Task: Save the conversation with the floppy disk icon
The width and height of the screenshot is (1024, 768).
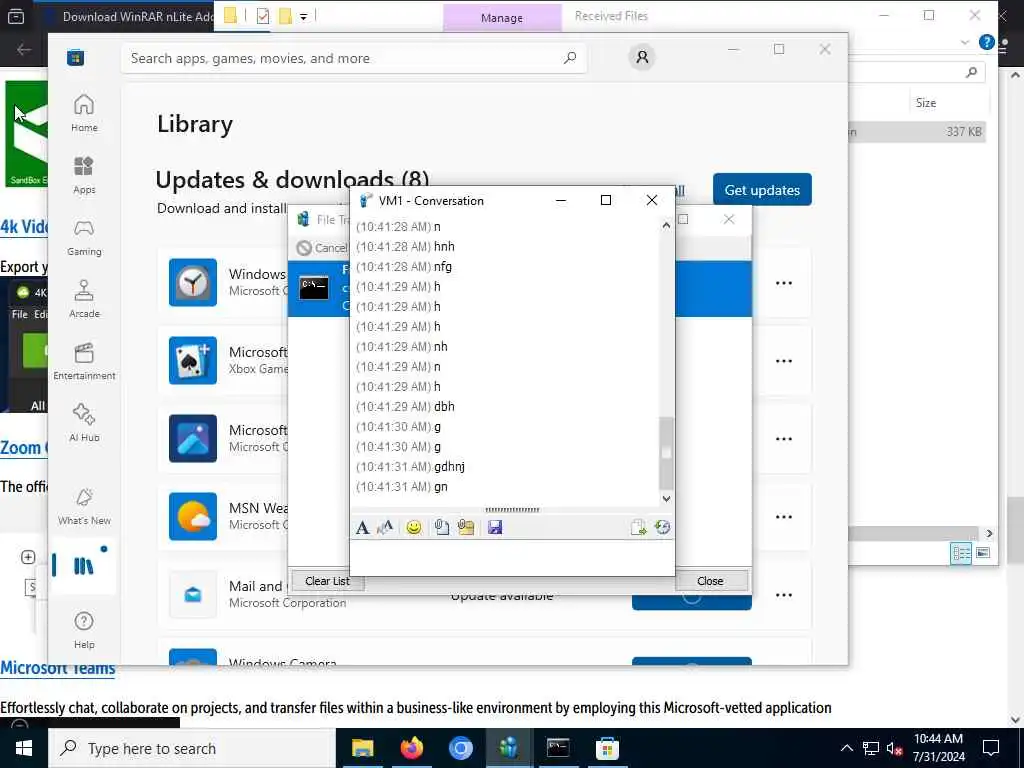Action: point(495,528)
